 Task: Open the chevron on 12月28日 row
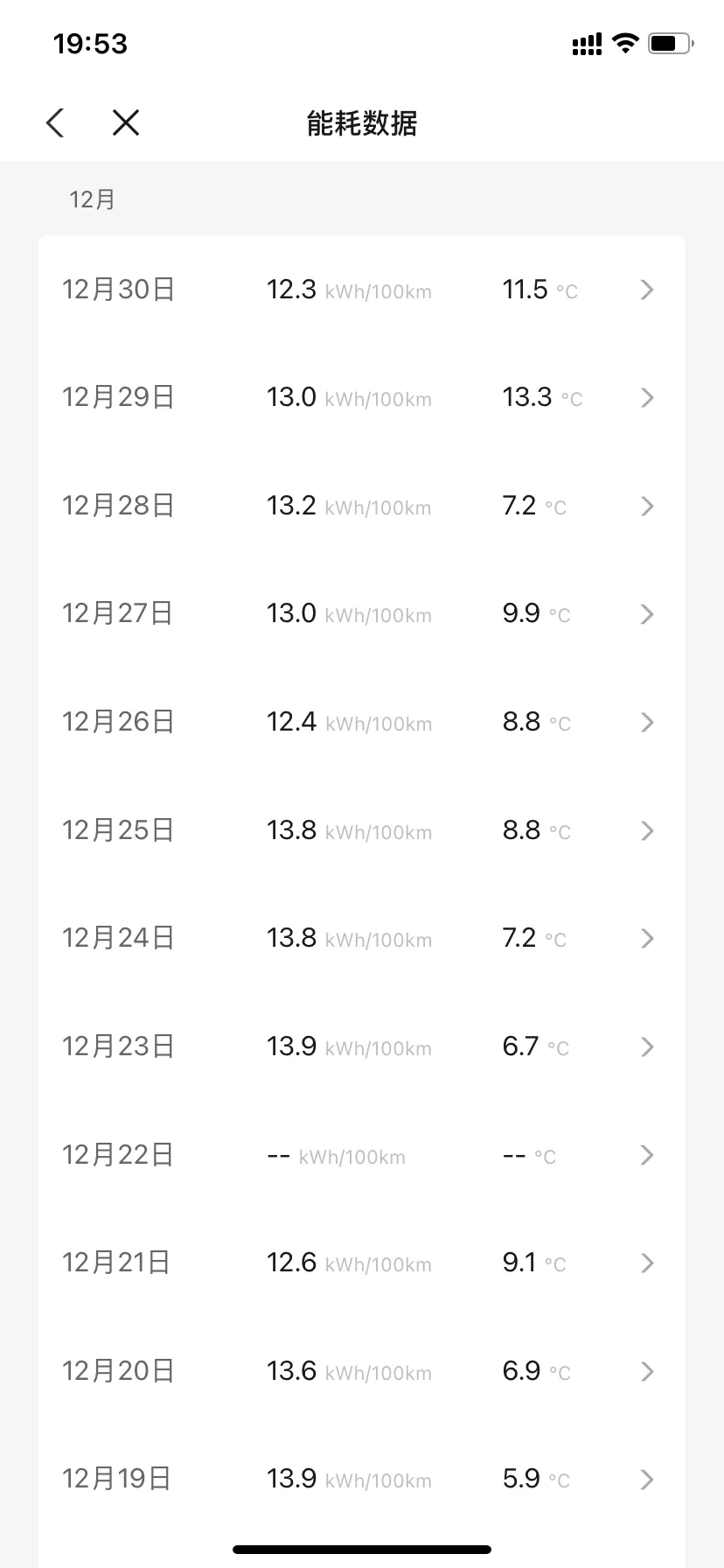pyautogui.click(x=647, y=506)
